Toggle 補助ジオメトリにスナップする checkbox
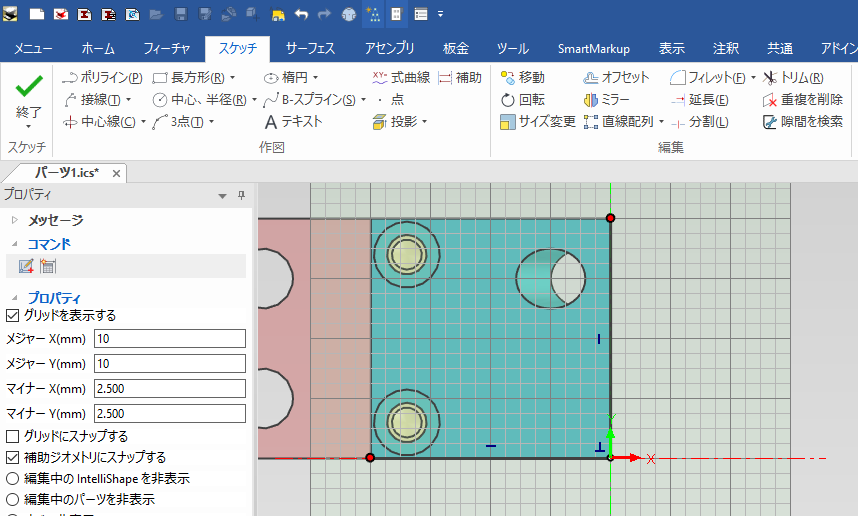The width and height of the screenshot is (858, 516). click(13, 457)
